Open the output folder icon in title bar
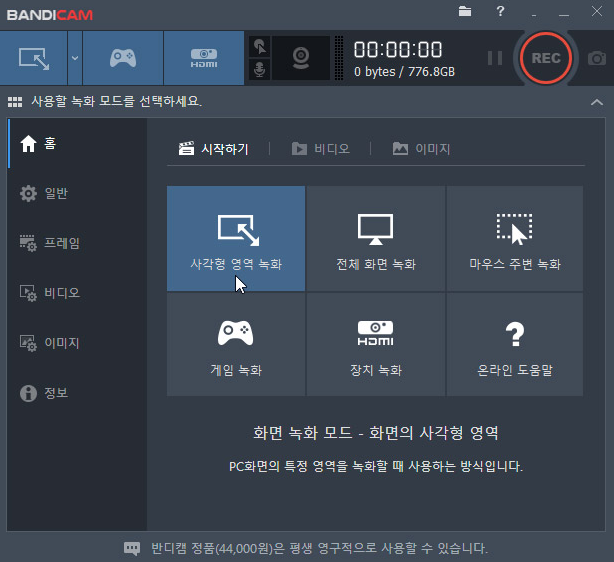The height and width of the screenshot is (562, 614). click(465, 11)
